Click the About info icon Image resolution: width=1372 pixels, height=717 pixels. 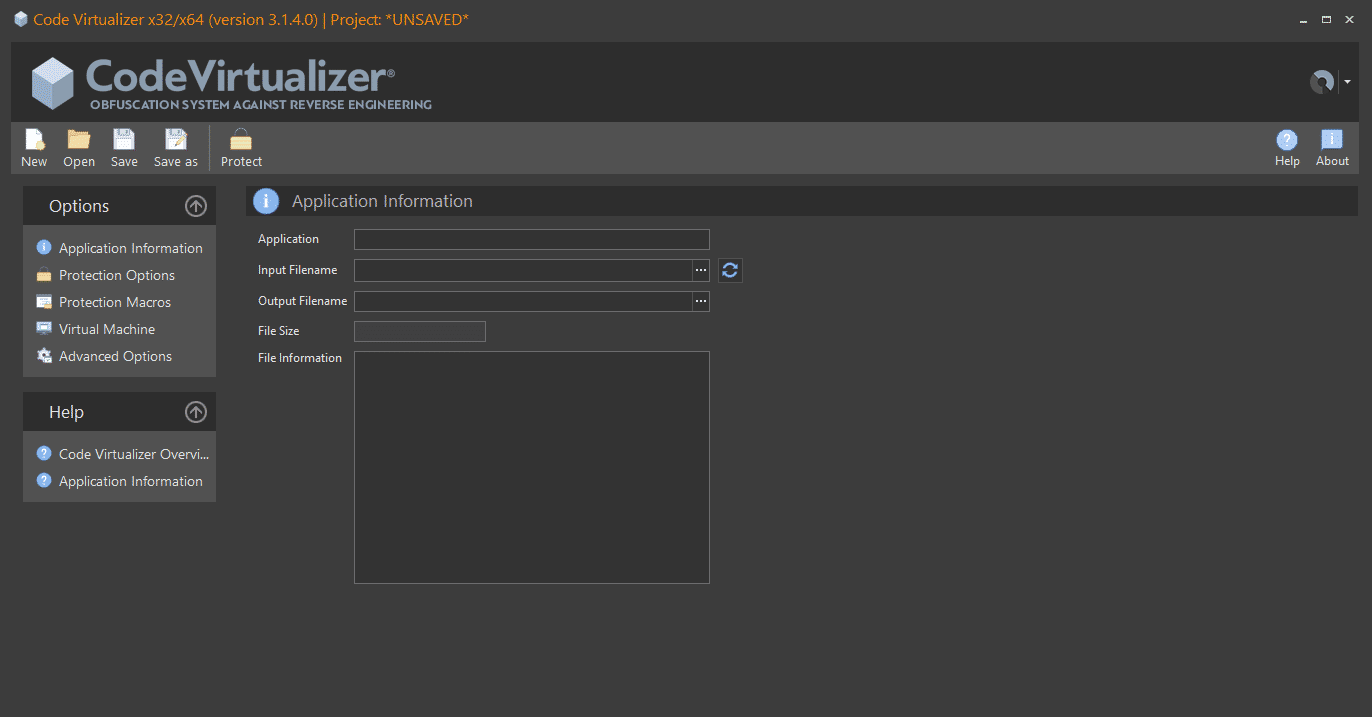point(1332,141)
